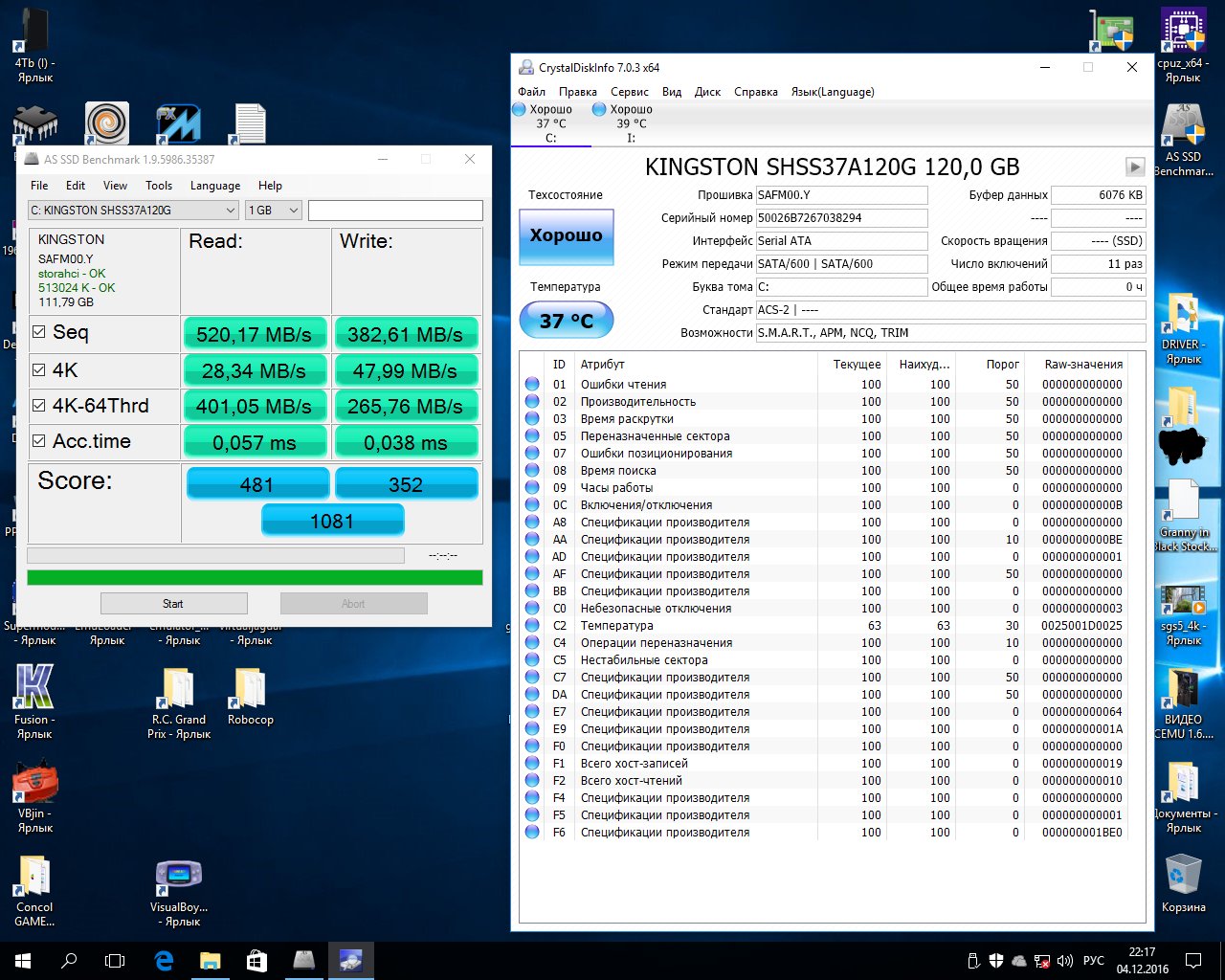
Task: Uncheck the Seq test checkbox
Action: click(x=39, y=332)
